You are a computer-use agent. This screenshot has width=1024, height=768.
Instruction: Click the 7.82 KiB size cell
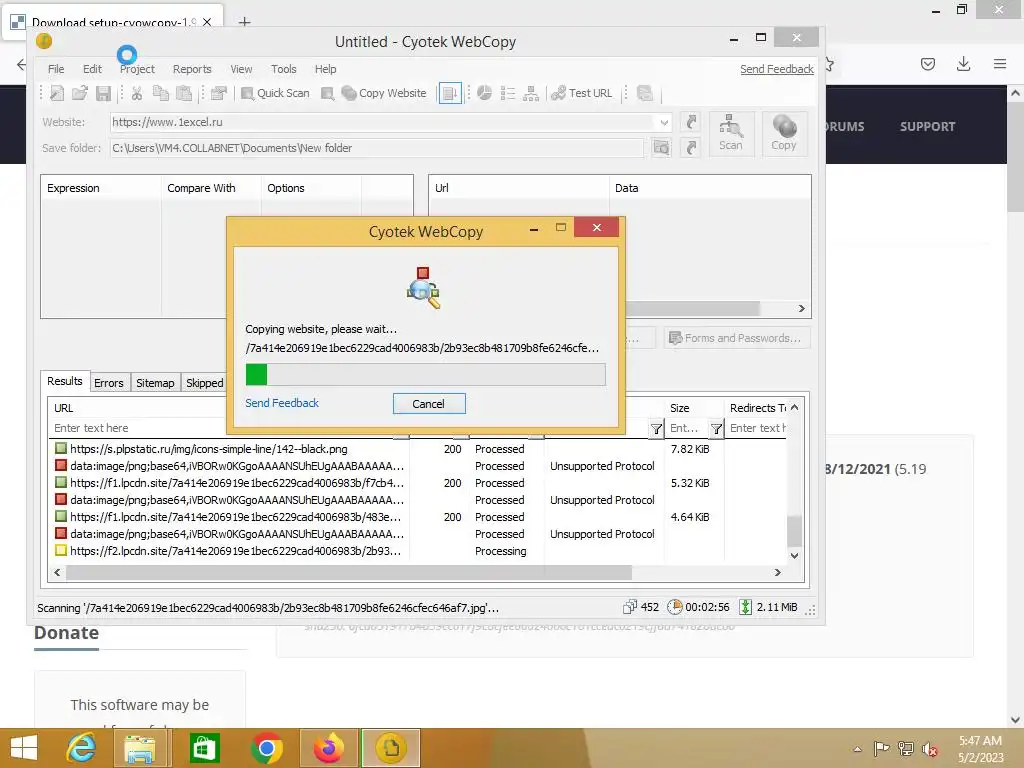coord(690,449)
